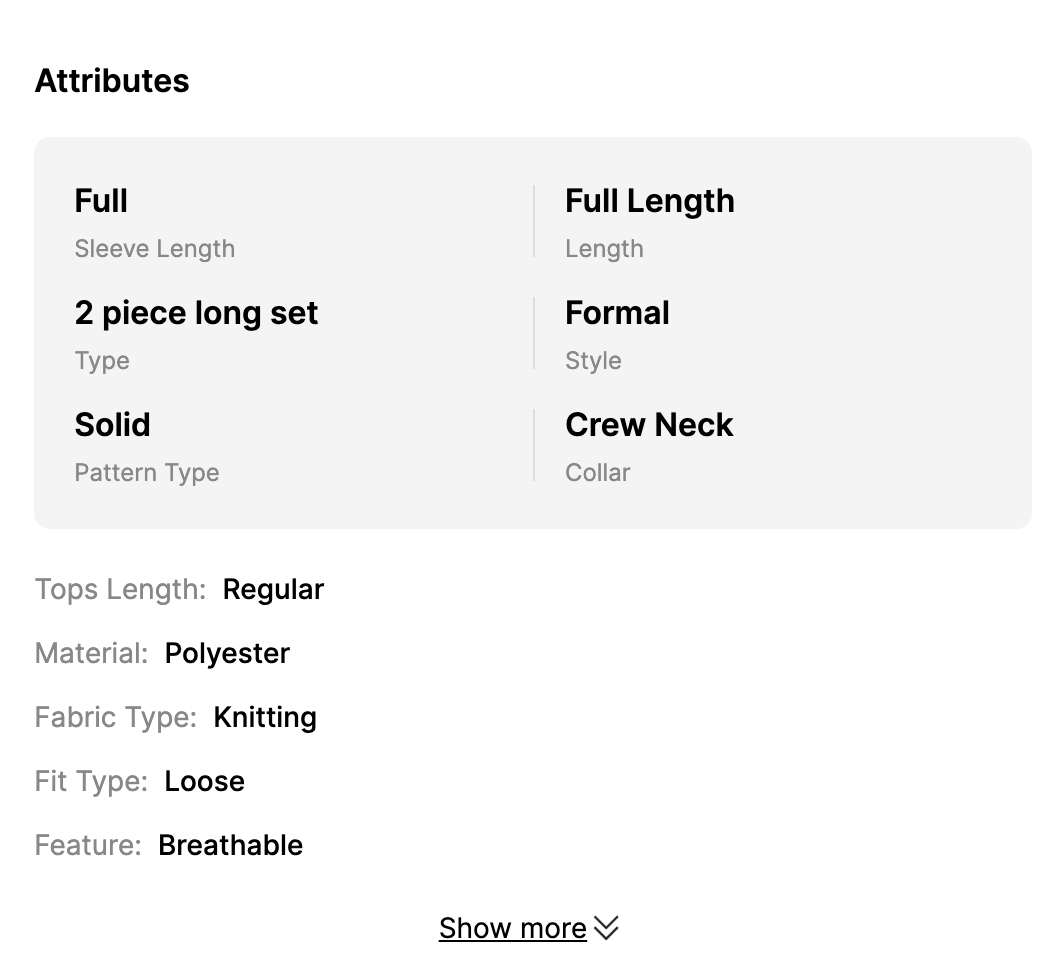Select the Regular tops length value
Screen dimensions: 1064x972
click(x=273, y=589)
